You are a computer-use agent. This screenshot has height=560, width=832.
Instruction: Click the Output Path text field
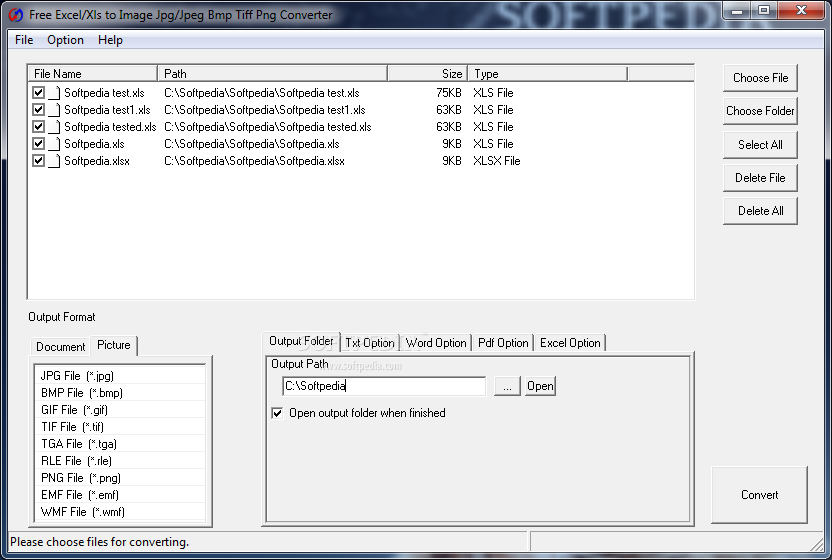(384, 386)
